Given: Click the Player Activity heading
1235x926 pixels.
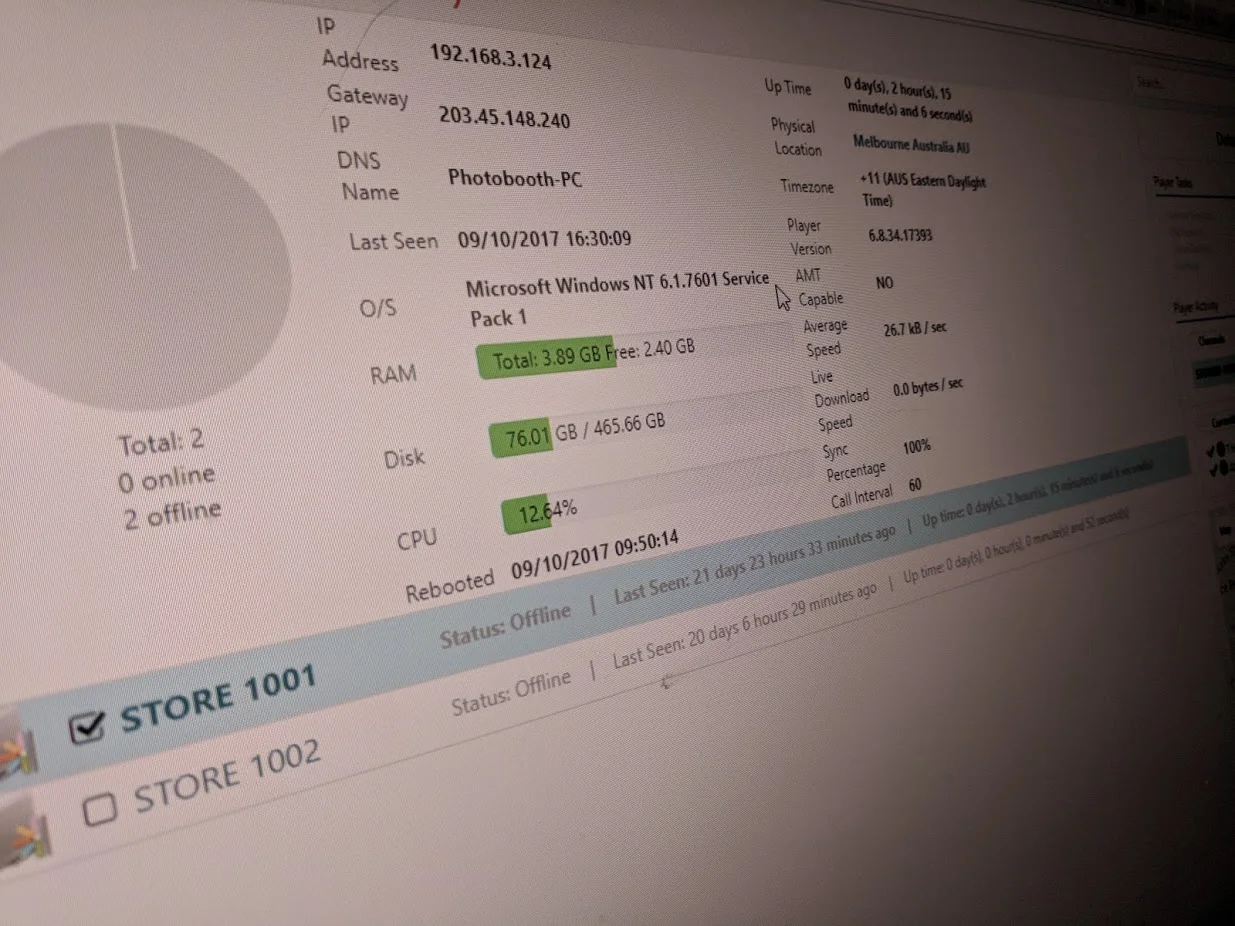Looking at the screenshot, I should pyautogui.click(x=1196, y=307).
